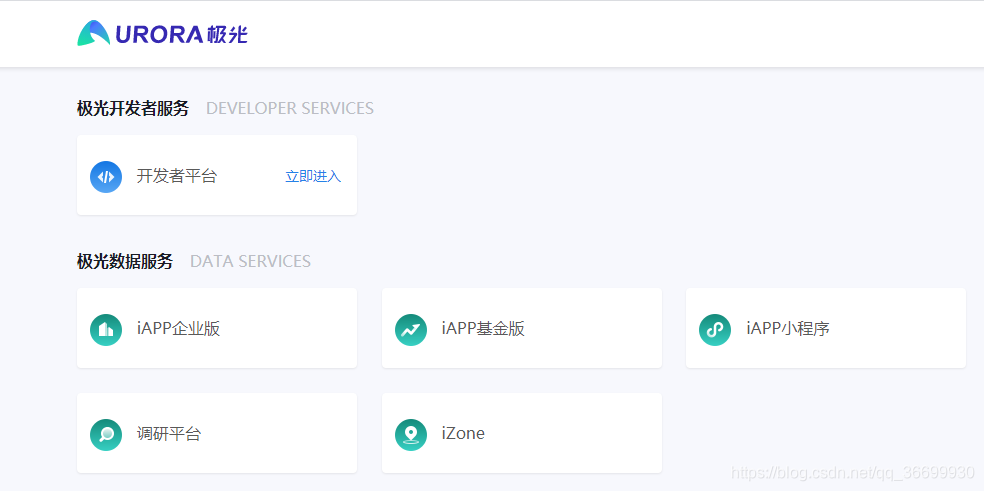Click the Aurora 极光 logo
This screenshot has width=984, height=491.
(163, 33)
